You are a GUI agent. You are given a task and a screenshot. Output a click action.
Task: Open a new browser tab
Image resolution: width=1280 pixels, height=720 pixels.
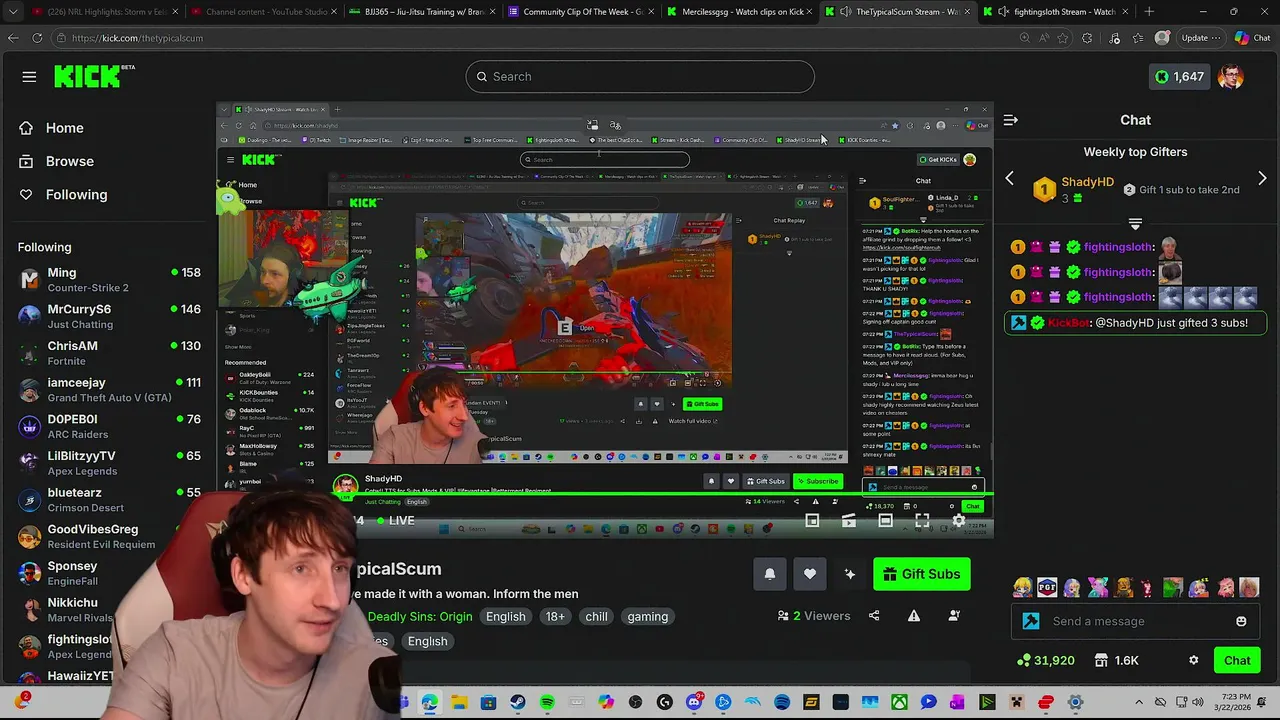point(1149,12)
